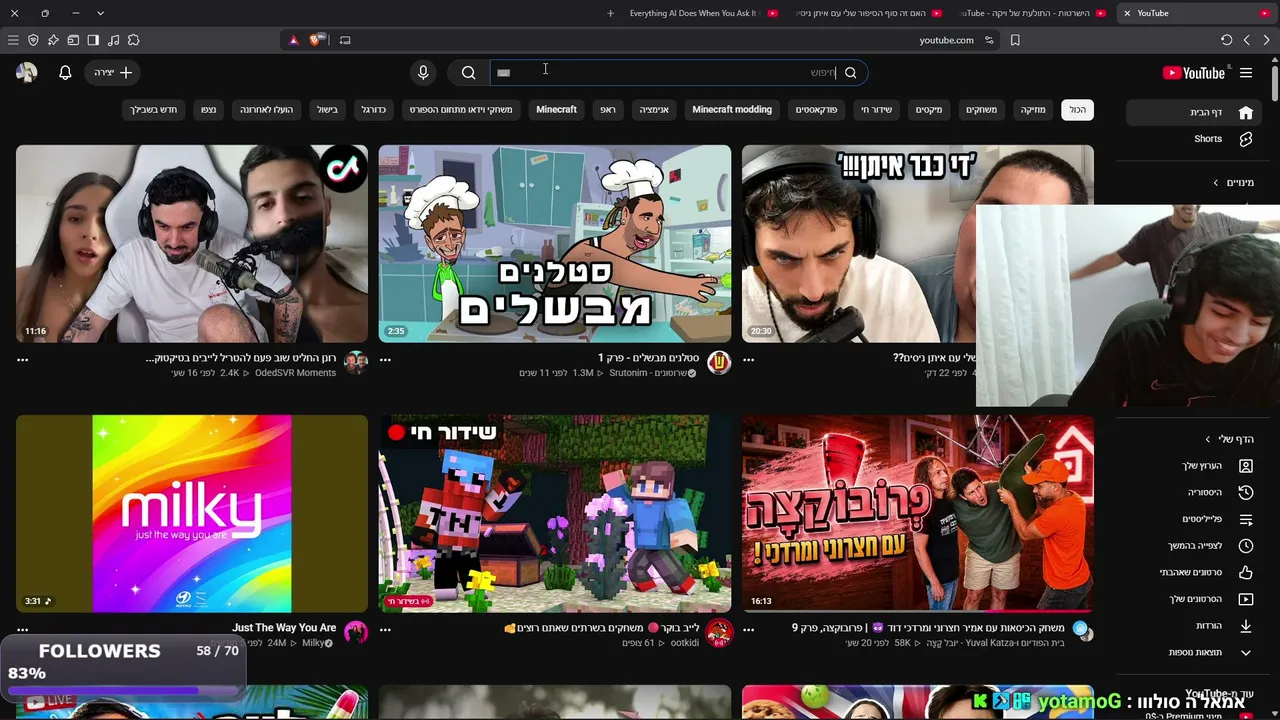The width and height of the screenshot is (1280, 720).
Task: Open the site settings icon beside youtube.com
Action: point(989,40)
